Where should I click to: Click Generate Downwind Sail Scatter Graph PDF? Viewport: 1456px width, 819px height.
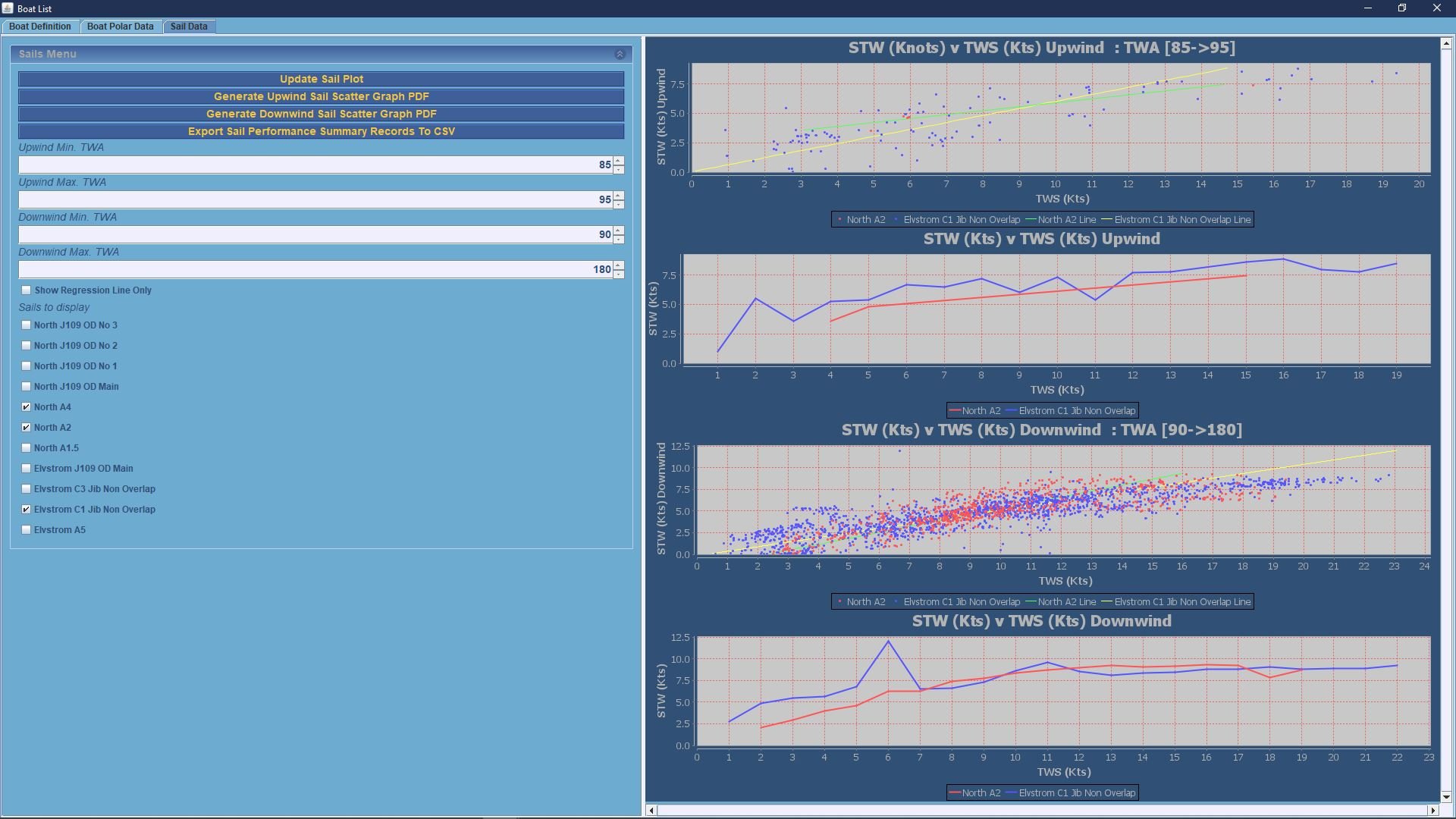pyautogui.click(x=321, y=114)
